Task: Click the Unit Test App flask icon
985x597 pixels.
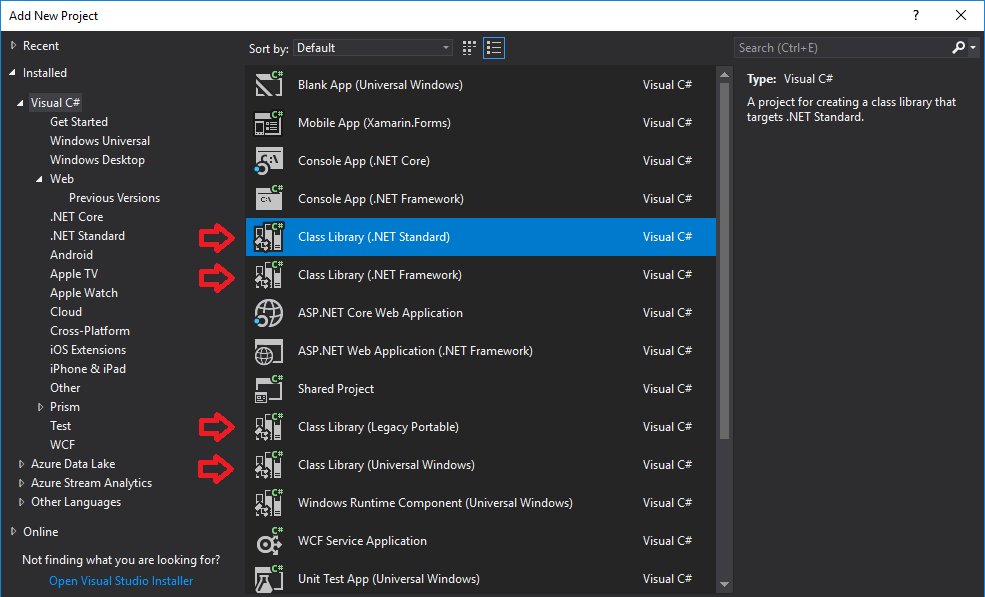Action: 269,579
